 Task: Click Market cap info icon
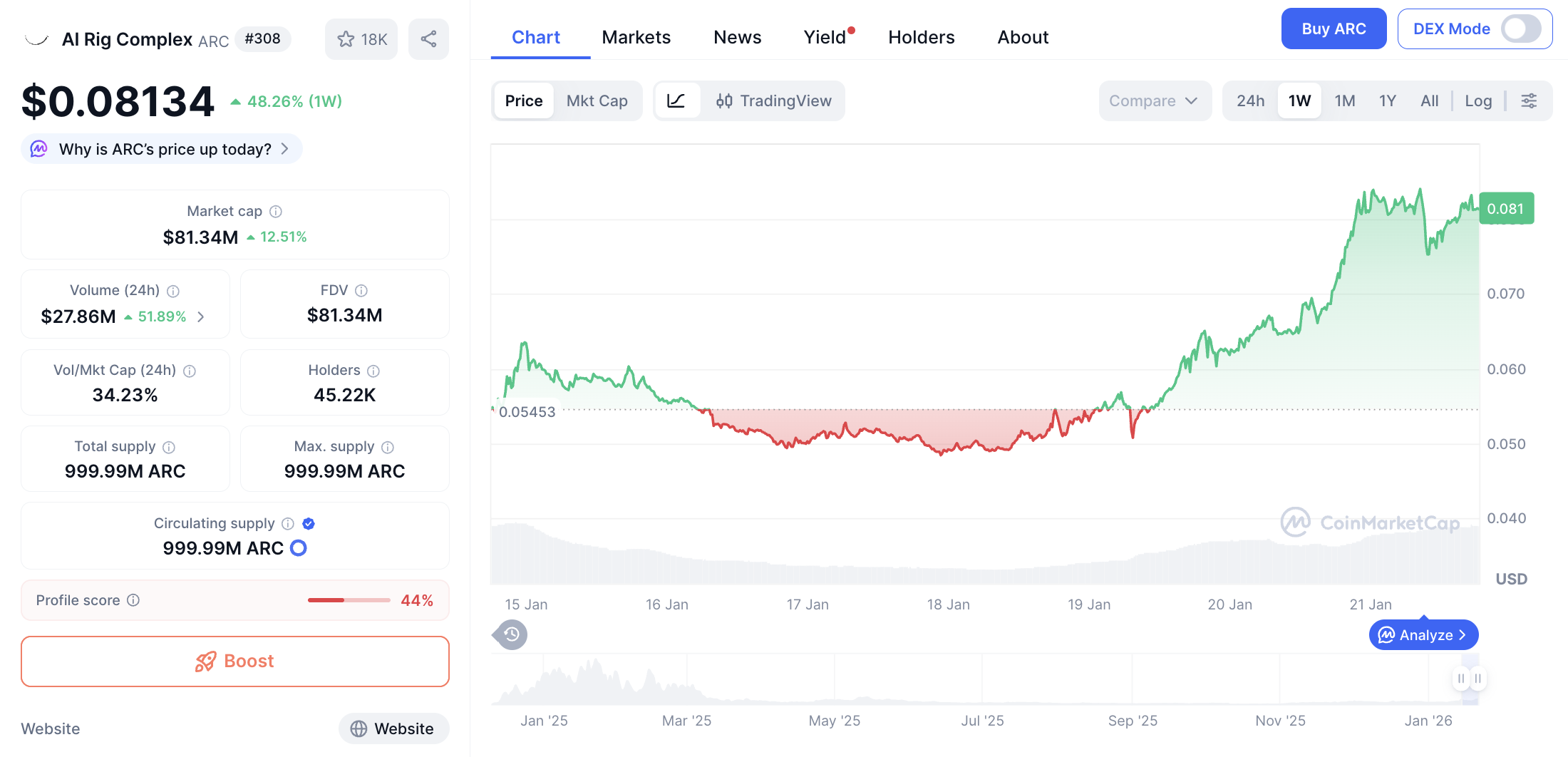[276, 212]
